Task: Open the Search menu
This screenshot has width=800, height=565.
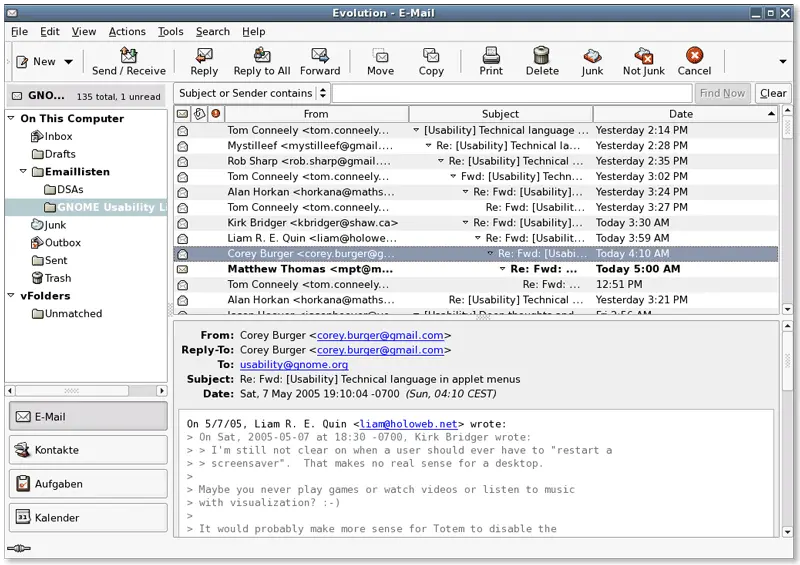Action: (x=213, y=32)
